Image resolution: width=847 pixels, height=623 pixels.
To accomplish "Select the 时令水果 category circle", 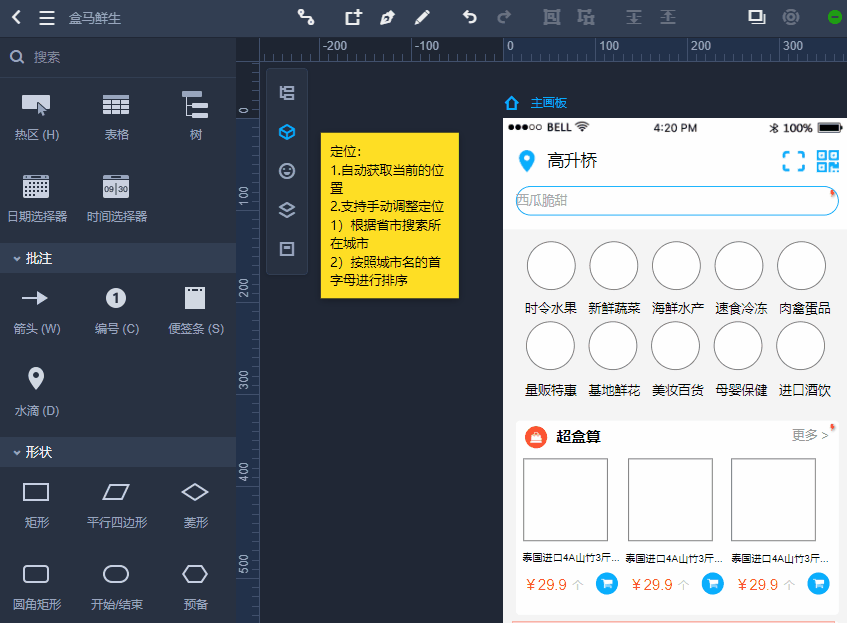I will (x=551, y=266).
